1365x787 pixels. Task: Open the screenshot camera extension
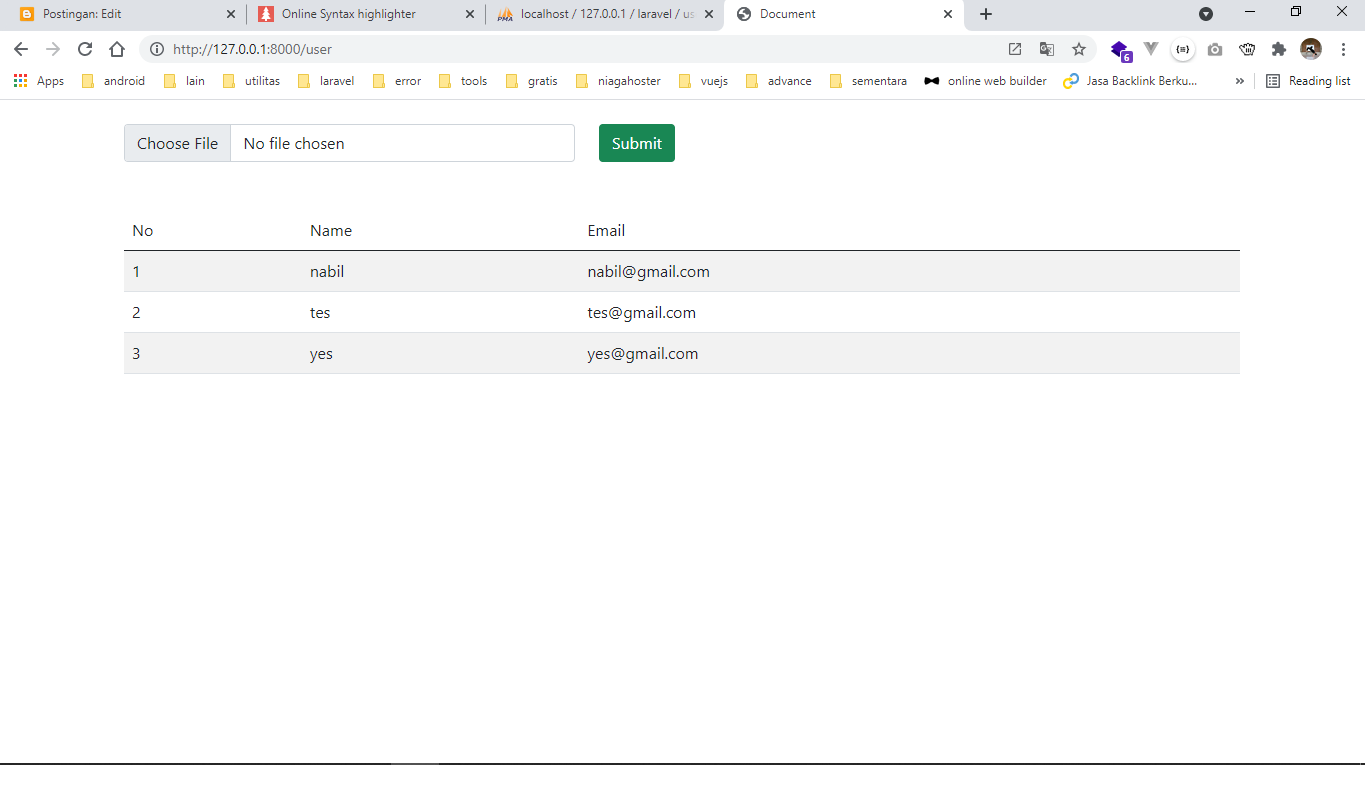coord(1214,48)
